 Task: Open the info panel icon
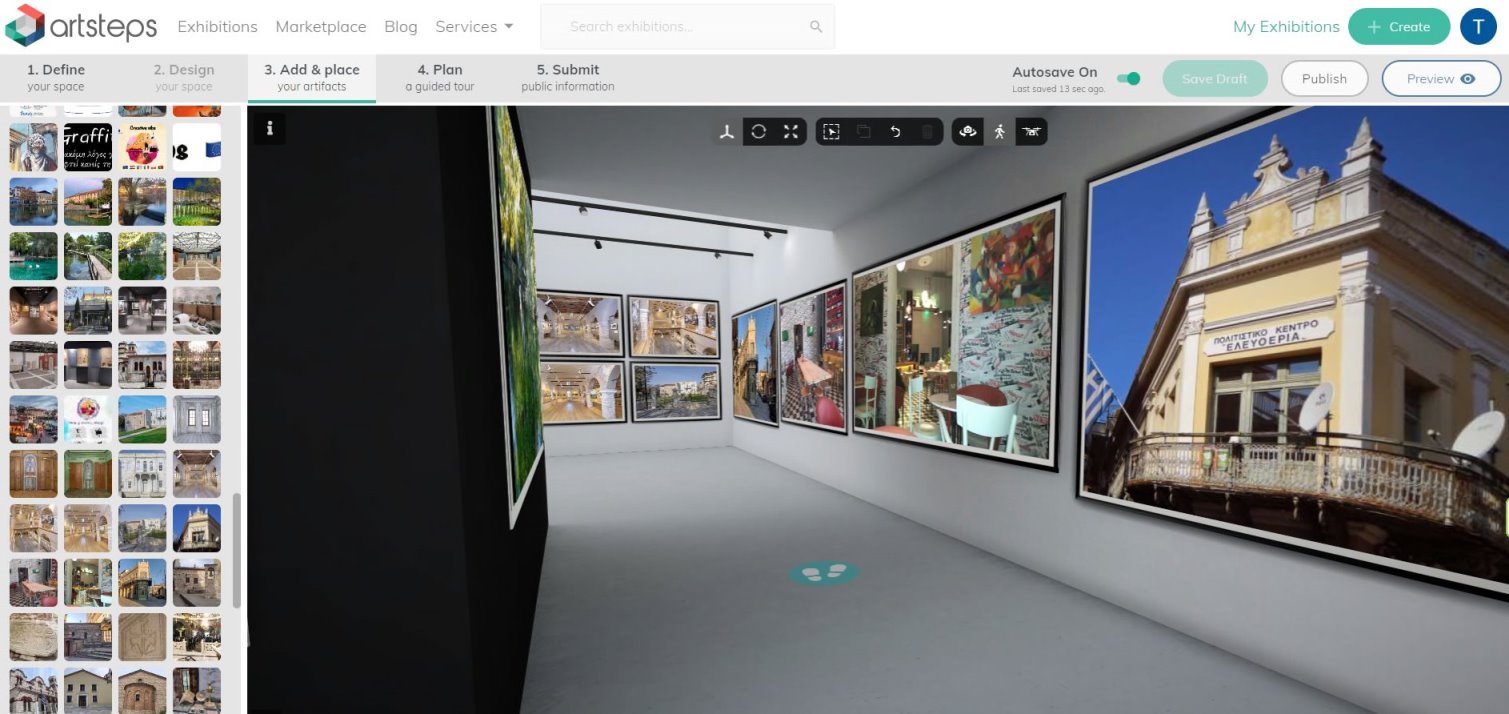coord(270,128)
